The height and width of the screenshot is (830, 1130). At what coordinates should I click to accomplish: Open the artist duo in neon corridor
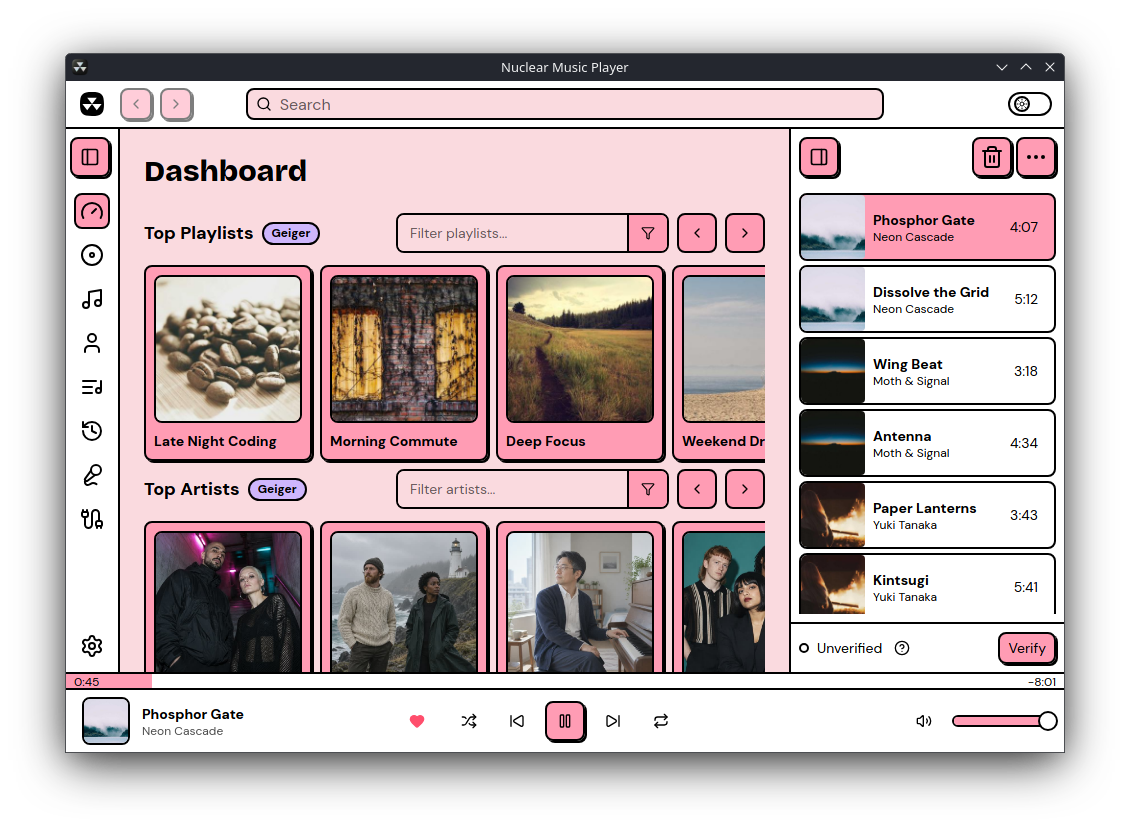[228, 598]
